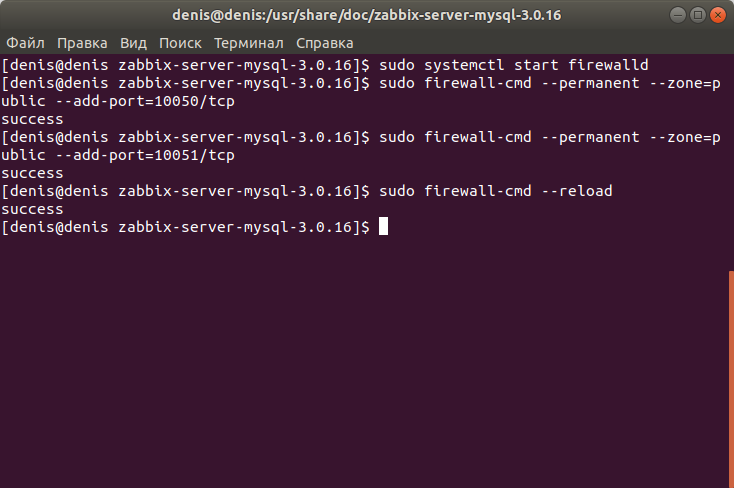Open the Файл menu
Viewport: 734px width, 488px height.
coord(25,43)
